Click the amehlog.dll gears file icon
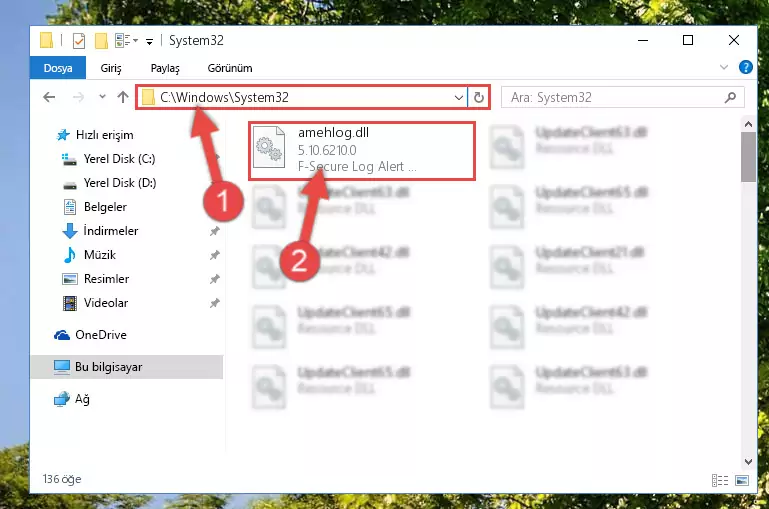 pos(269,147)
